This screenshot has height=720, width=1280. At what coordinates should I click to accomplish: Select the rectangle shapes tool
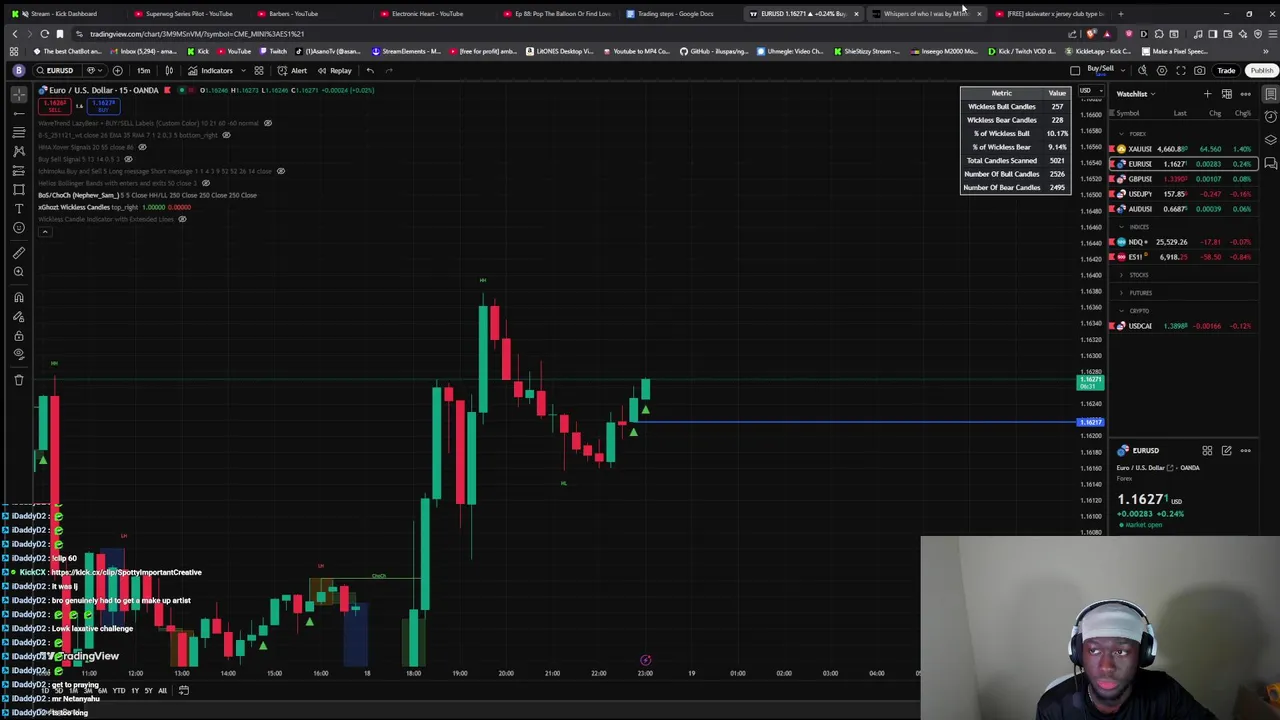coord(18,189)
